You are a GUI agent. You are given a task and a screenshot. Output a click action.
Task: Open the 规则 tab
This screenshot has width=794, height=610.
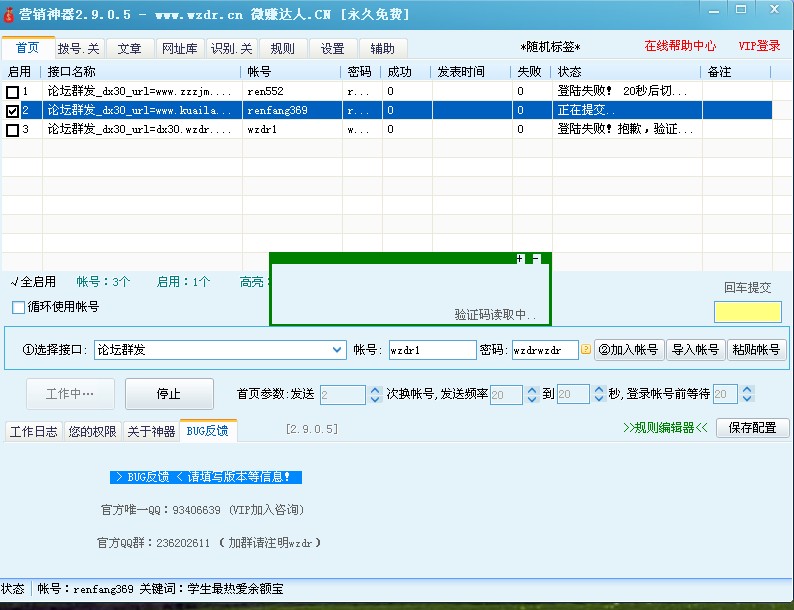pos(283,49)
